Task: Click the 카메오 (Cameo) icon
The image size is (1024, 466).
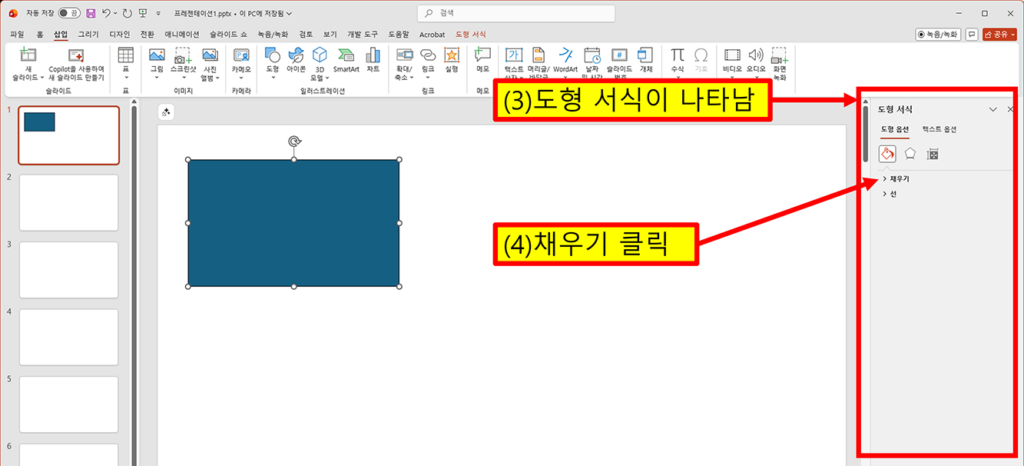Action: click(241, 55)
